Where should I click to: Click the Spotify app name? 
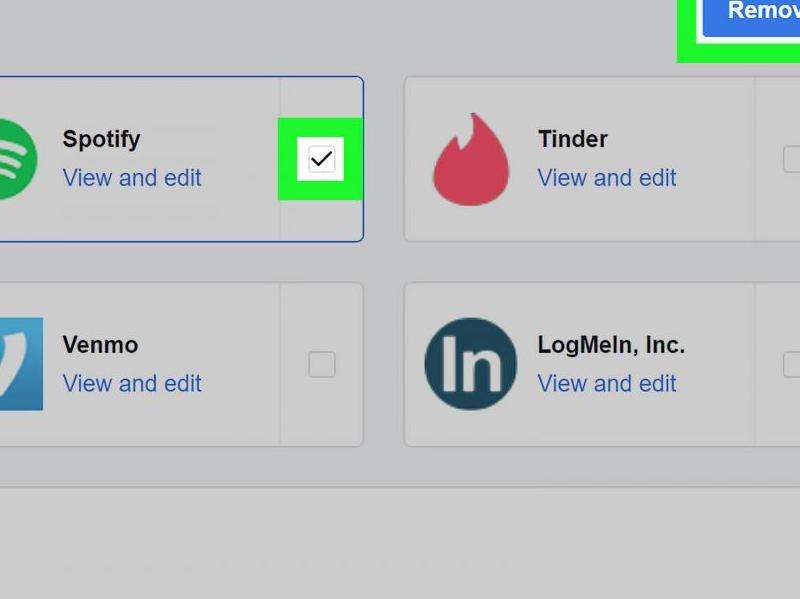coord(101,139)
